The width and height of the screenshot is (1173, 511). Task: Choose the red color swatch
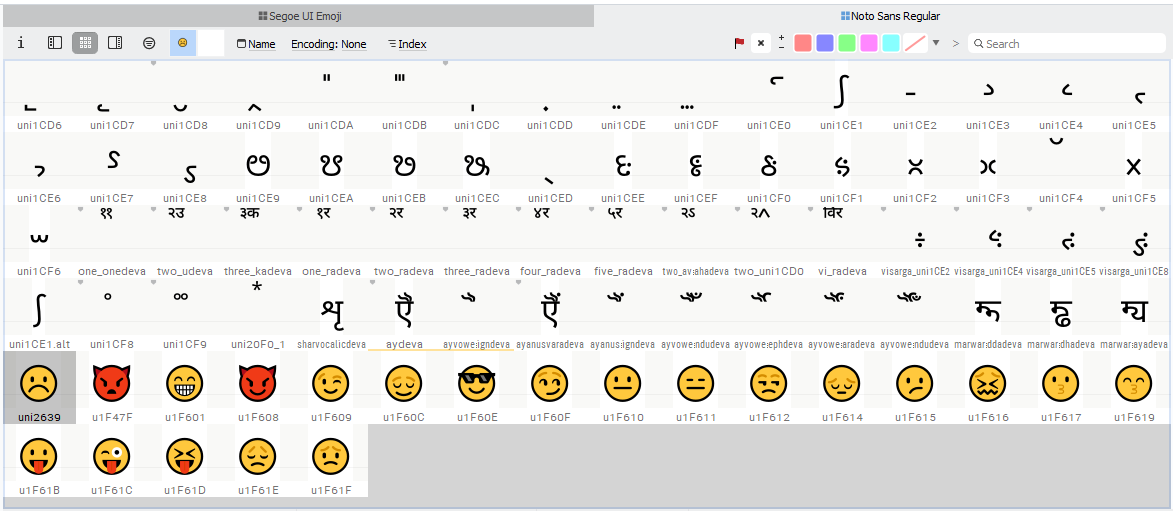click(803, 43)
